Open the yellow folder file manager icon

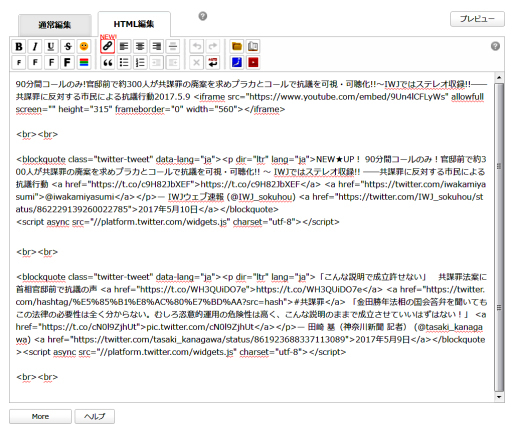point(237,46)
